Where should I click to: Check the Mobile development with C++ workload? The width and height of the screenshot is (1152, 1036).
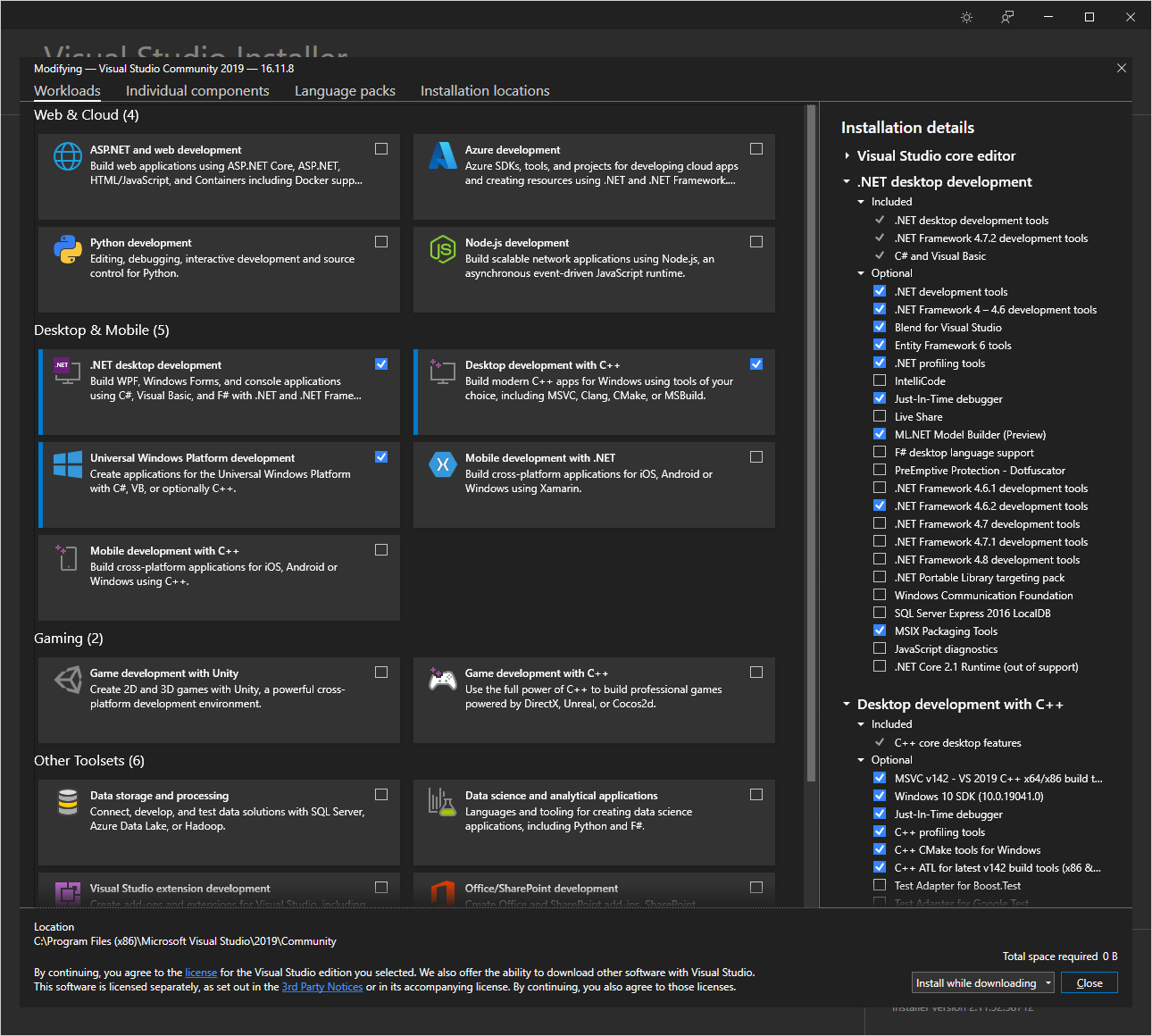(x=381, y=550)
